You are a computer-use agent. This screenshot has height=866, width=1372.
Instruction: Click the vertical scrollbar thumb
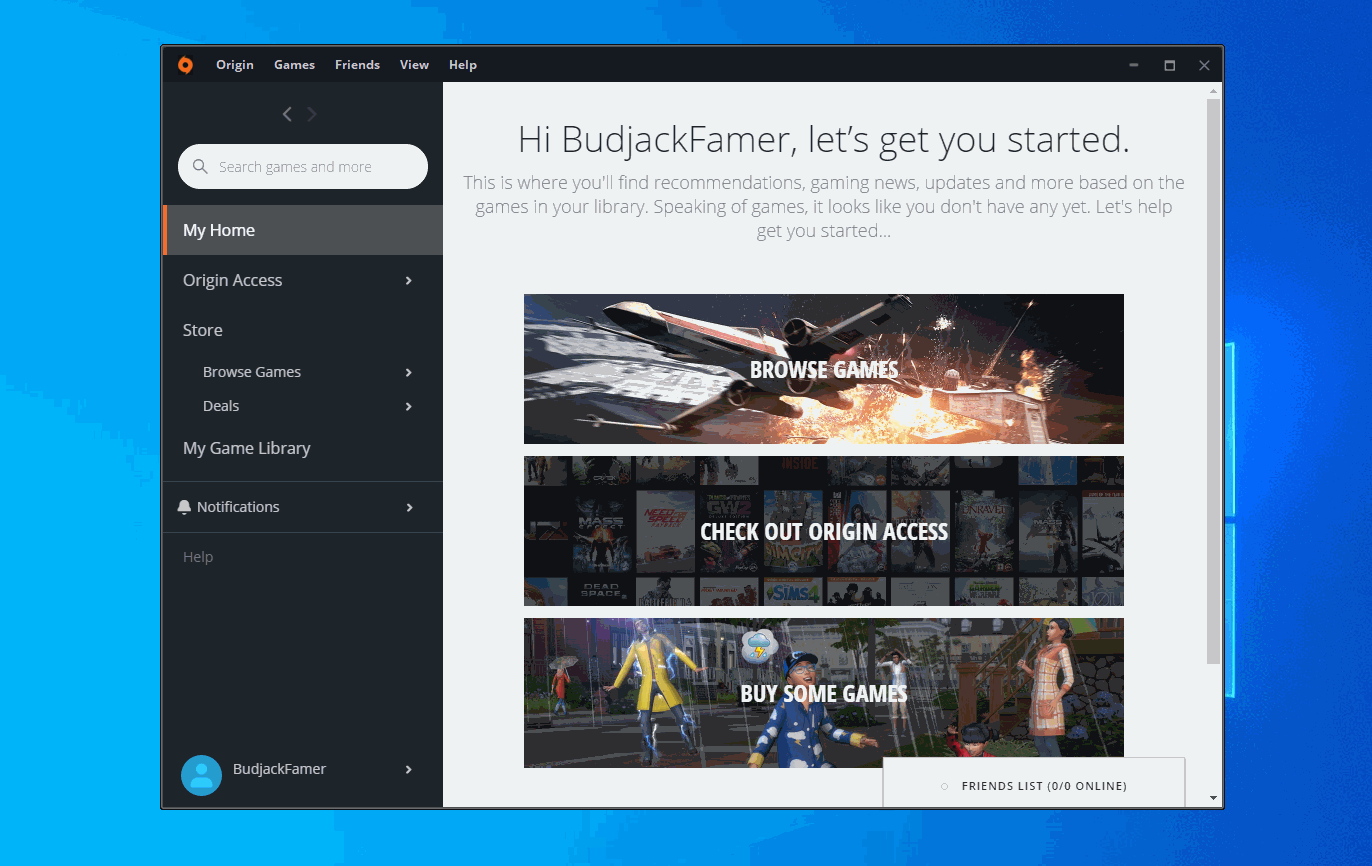coord(1214,381)
